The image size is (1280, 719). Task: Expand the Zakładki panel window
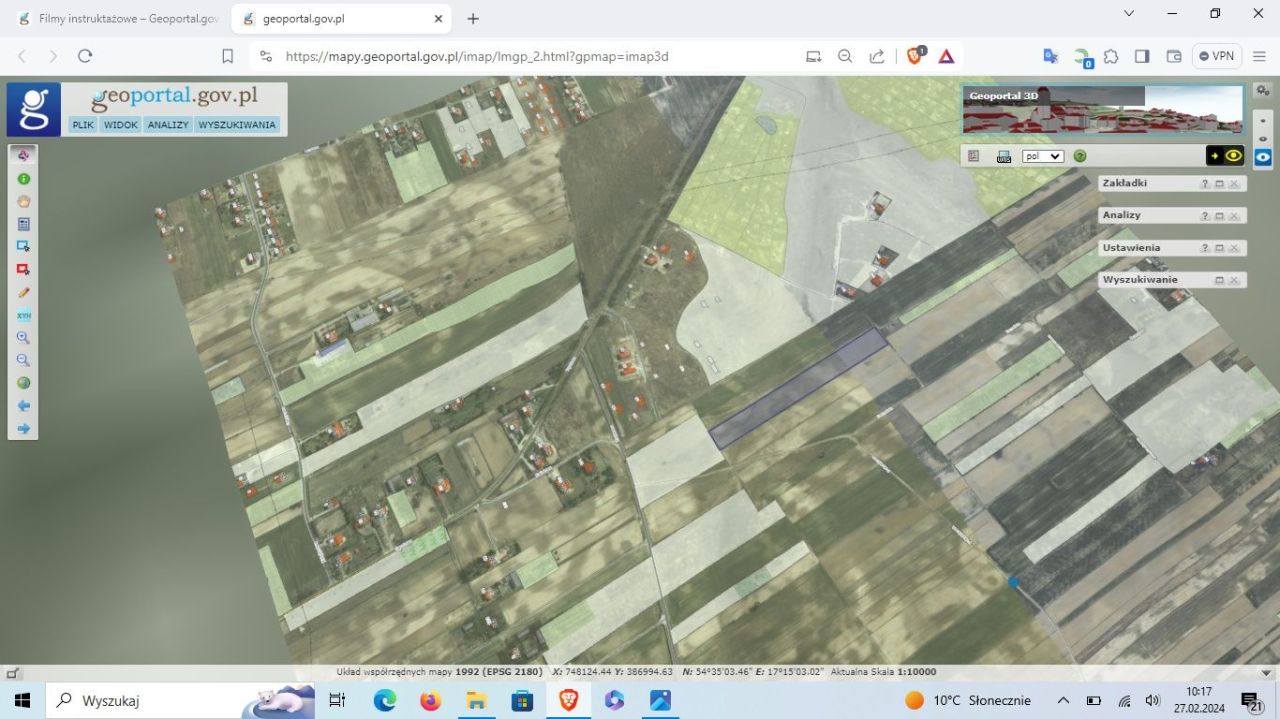coord(1219,184)
